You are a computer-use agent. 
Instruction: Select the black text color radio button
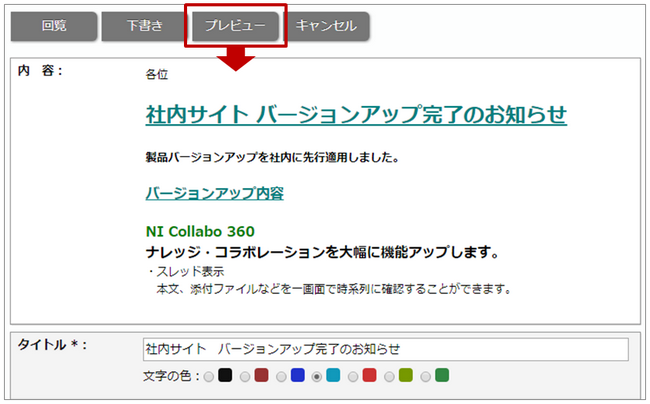[x=209, y=377]
